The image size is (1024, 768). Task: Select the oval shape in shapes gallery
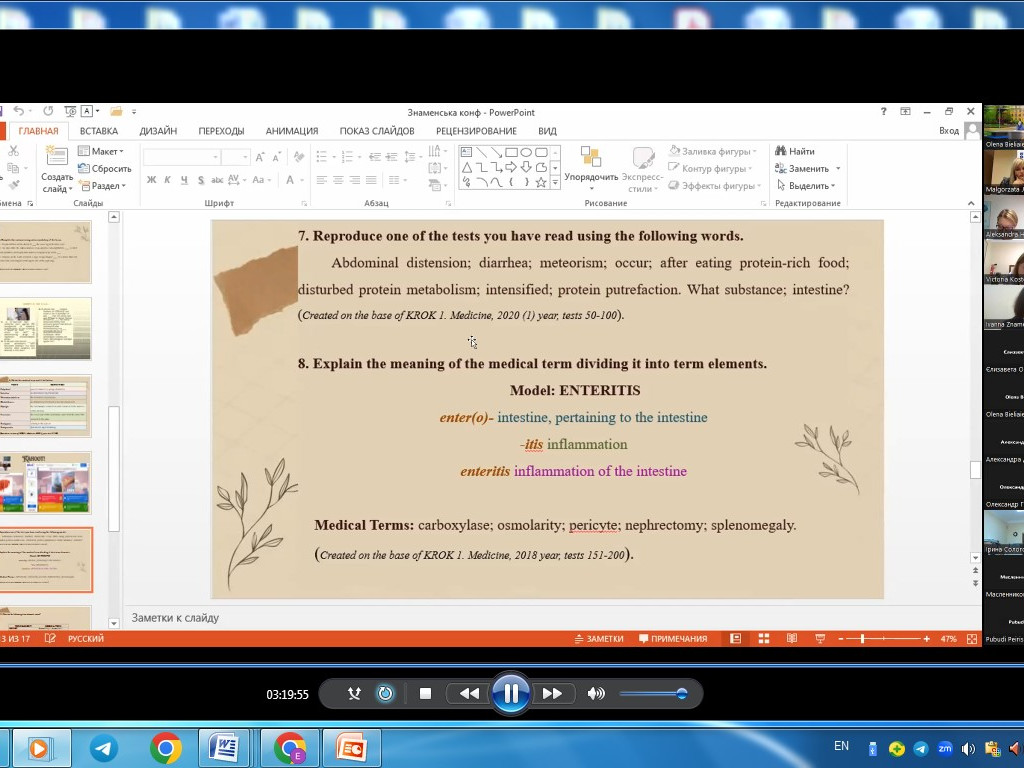526,152
